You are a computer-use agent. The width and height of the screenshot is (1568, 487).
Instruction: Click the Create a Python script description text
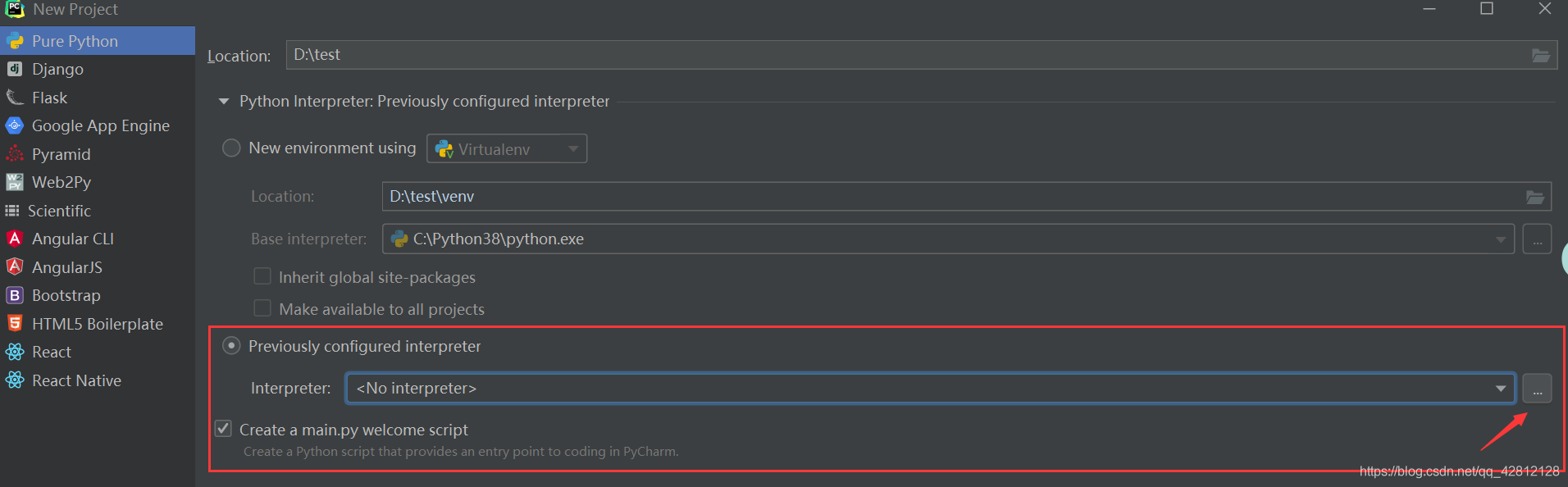pyautogui.click(x=461, y=452)
